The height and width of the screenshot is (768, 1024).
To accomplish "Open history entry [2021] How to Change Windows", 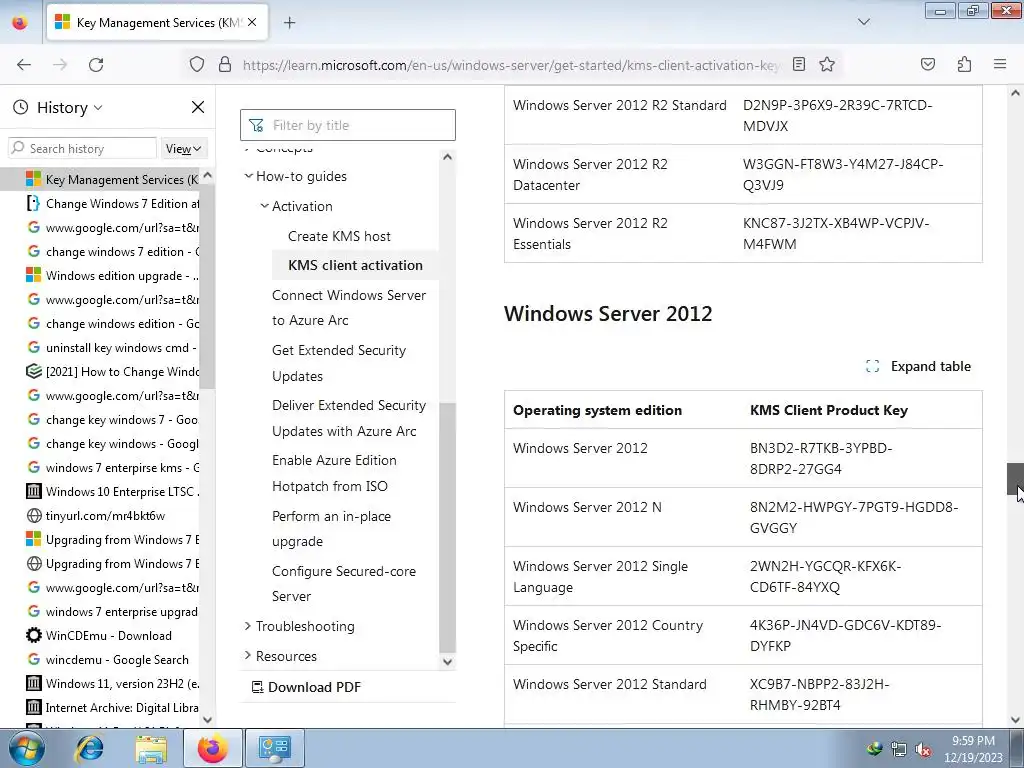I will click(111, 372).
